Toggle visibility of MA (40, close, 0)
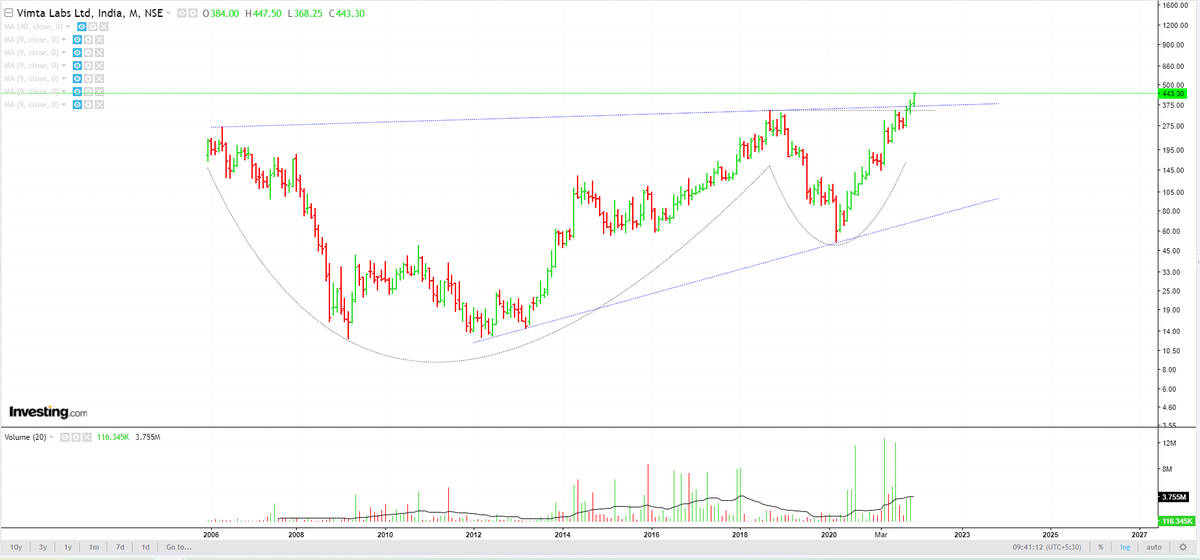 (x=82, y=26)
